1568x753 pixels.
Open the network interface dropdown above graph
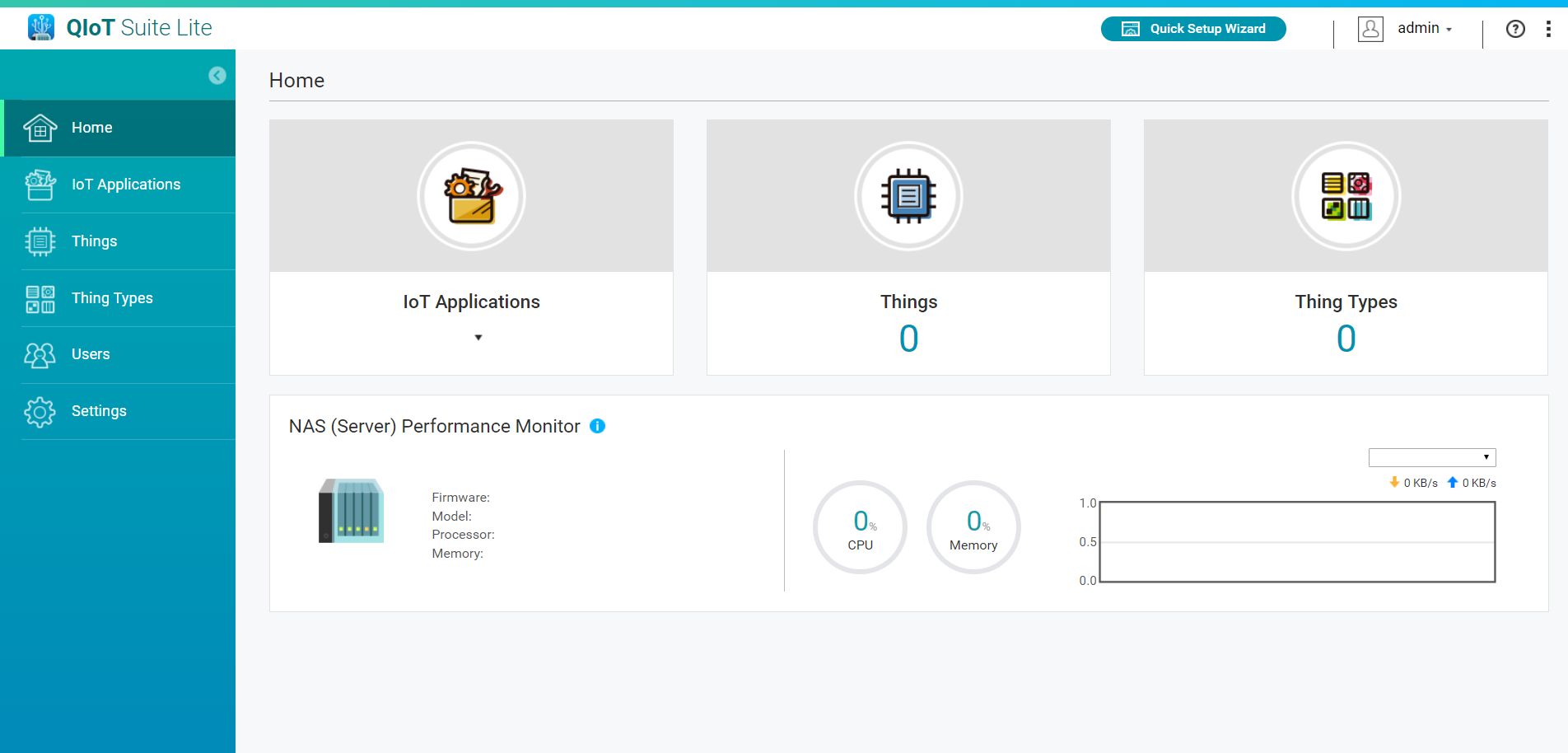[x=1432, y=457]
